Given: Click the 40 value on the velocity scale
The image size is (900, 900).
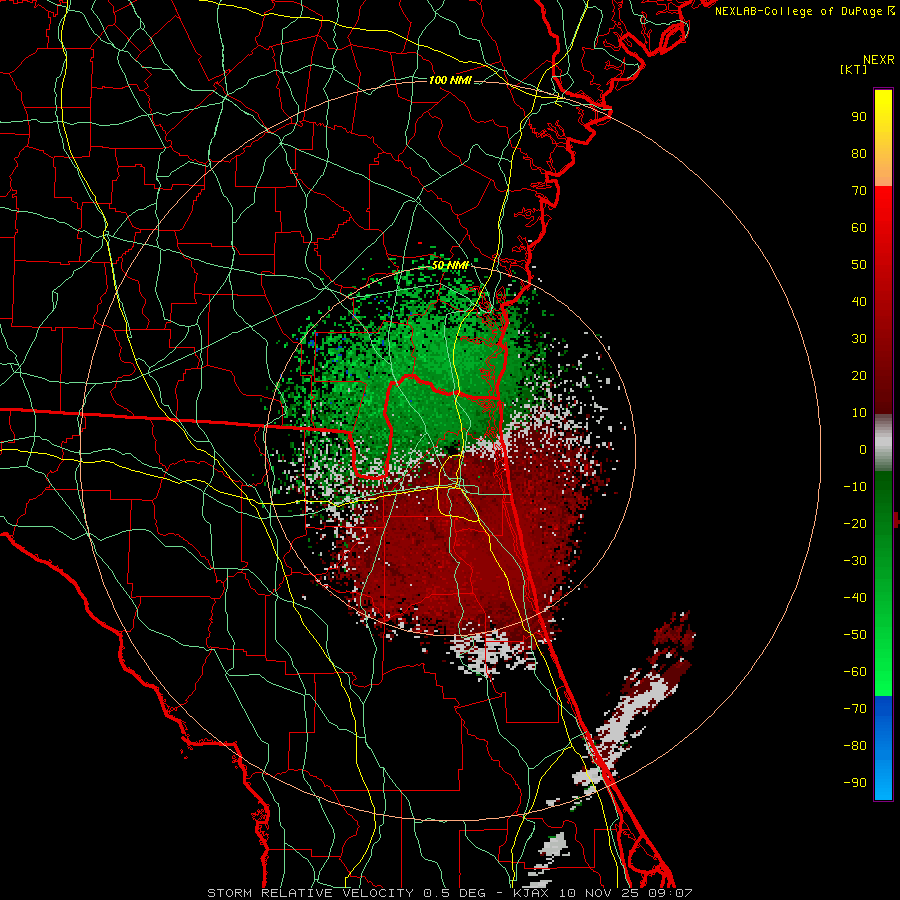Looking at the screenshot, I should (x=859, y=302).
